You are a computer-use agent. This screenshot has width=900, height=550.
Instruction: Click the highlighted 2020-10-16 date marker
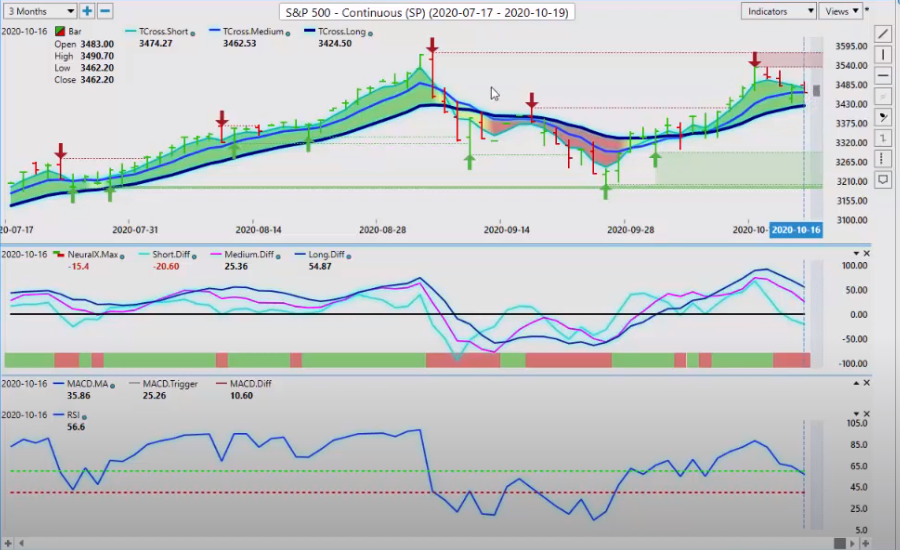(796, 230)
